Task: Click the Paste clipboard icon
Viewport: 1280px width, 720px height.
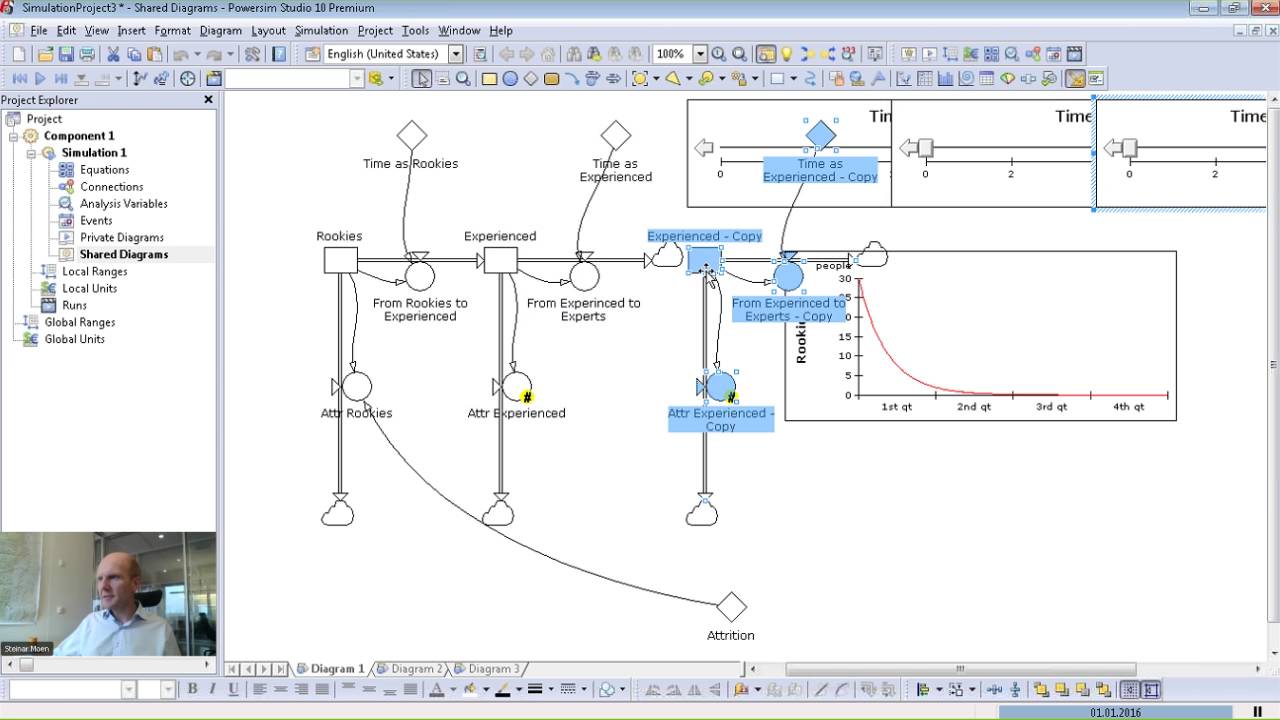Action: 155,54
